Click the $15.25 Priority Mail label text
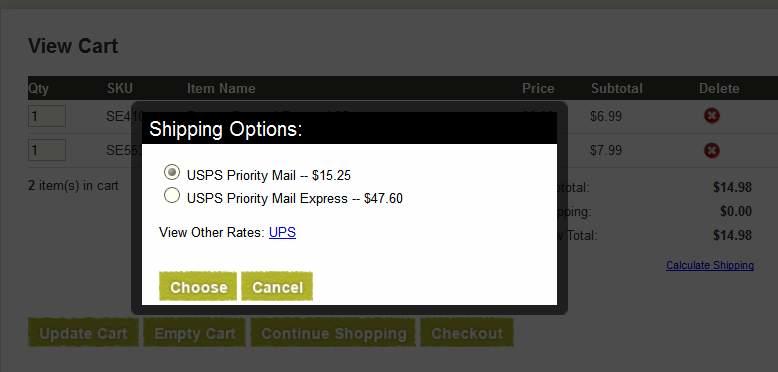This screenshot has width=778, height=372. pos(269,175)
